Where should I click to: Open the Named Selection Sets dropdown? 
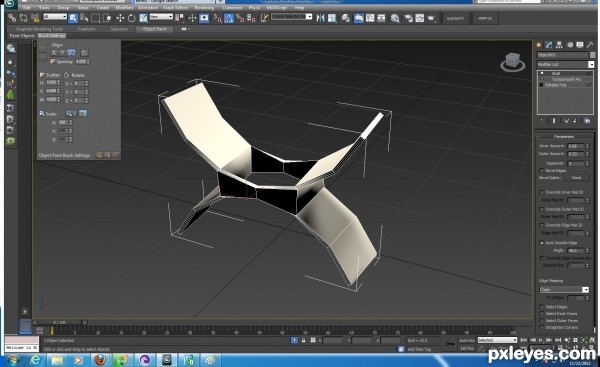pyautogui.click(x=292, y=16)
